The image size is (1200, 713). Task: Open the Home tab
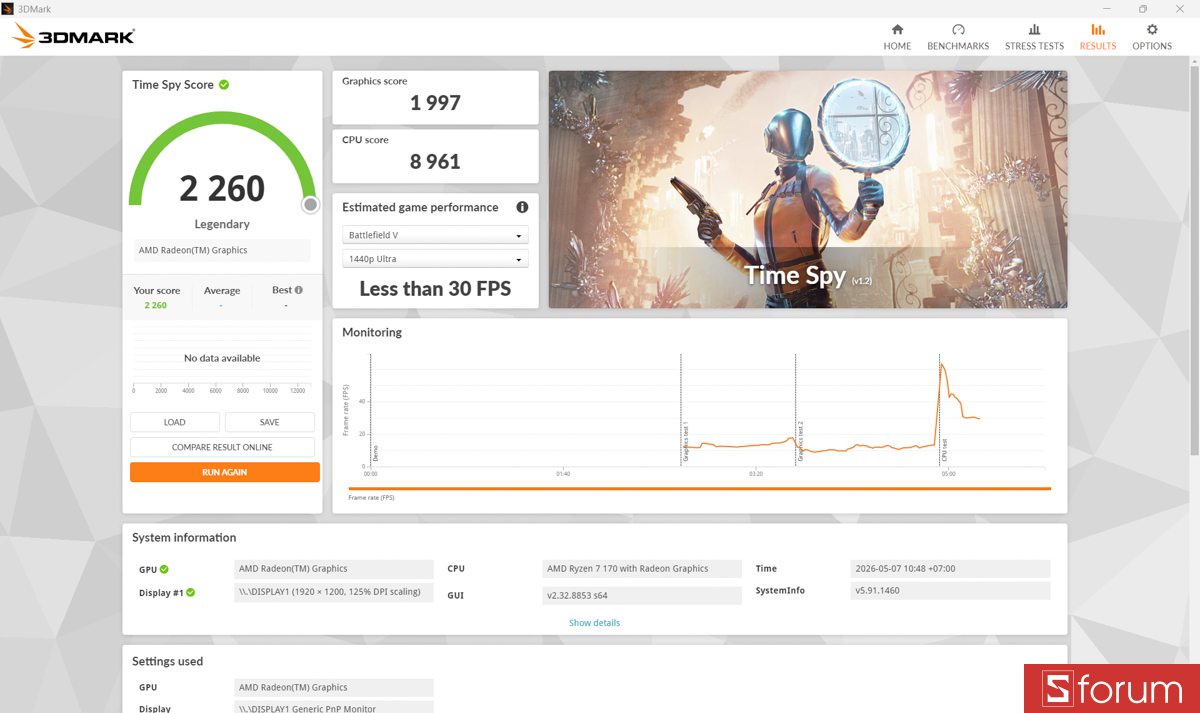click(897, 37)
